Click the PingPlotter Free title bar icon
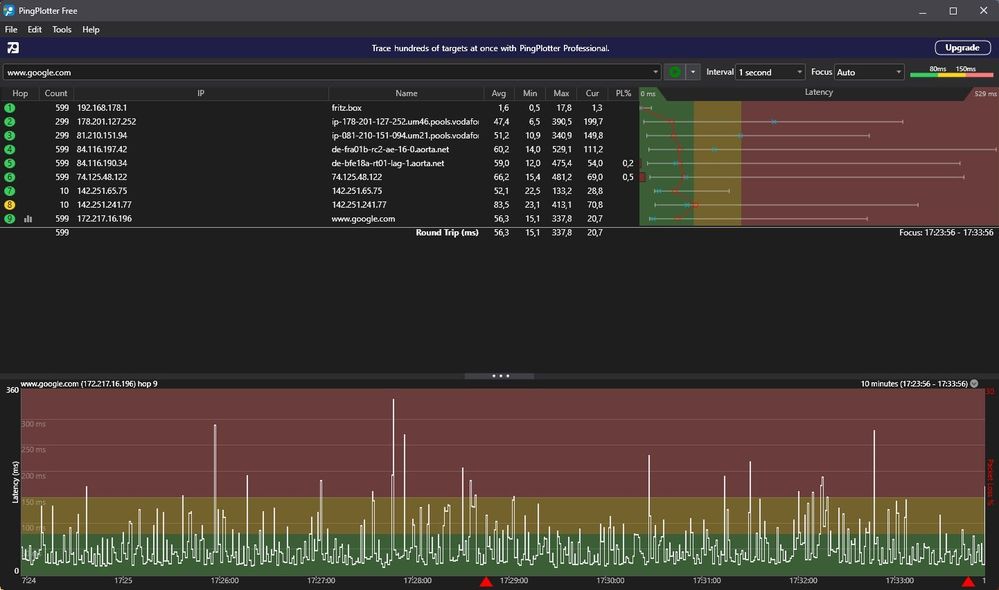Viewport: 999px width, 590px height. pos(9,10)
